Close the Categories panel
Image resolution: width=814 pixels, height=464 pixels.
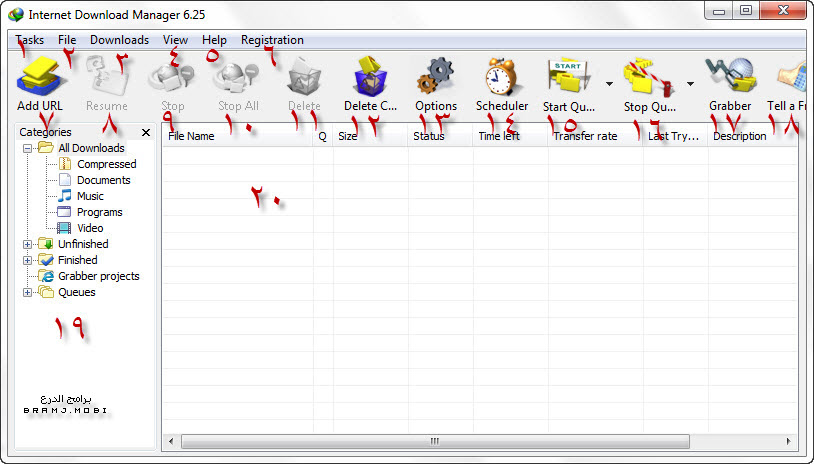145,132
